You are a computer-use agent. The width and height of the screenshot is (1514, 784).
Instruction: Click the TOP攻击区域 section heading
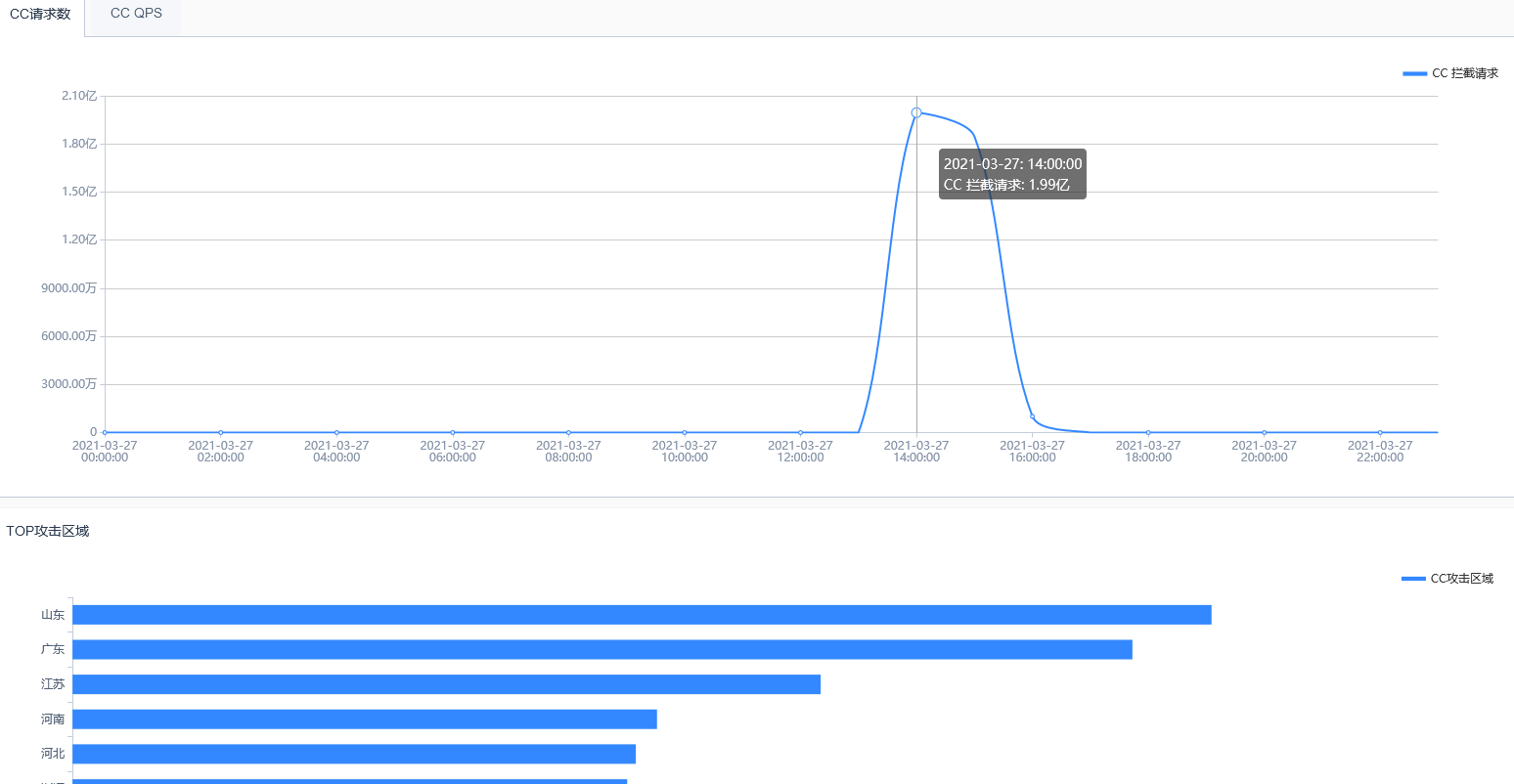coord(48,531)
